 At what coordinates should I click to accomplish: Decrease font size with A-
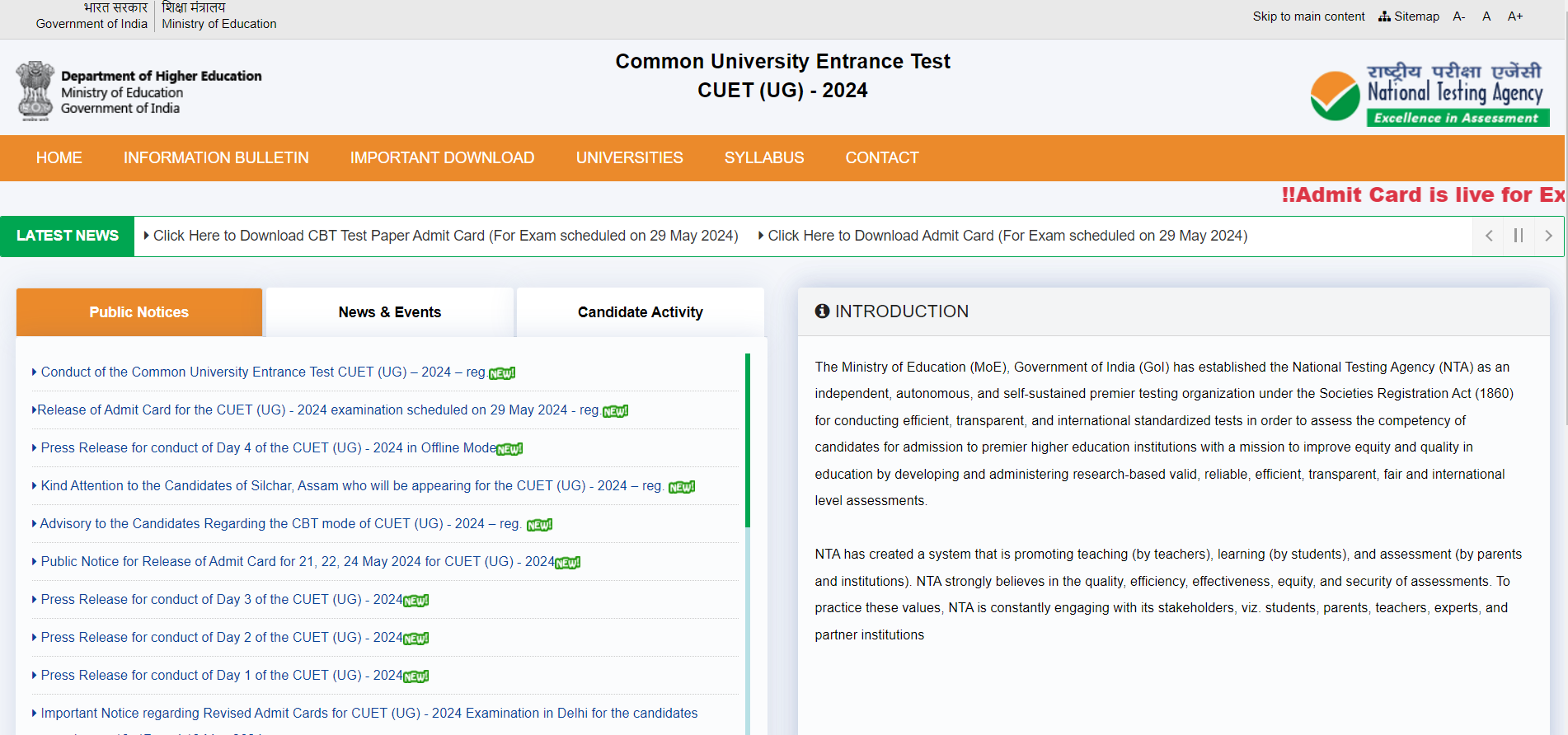1459,16
